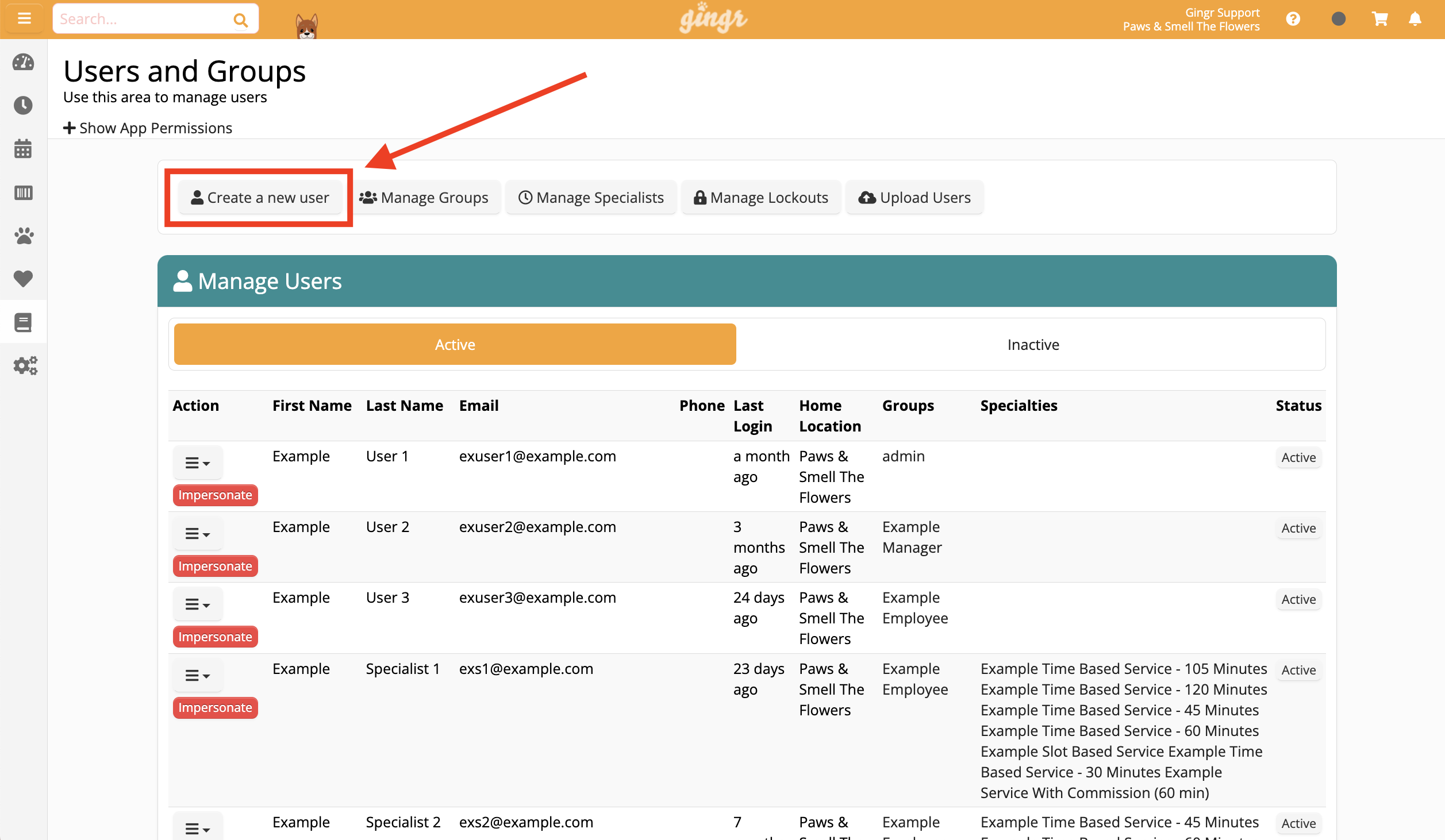Click the Home Location column header
The image size is (1445, 840).
point(830,416)
